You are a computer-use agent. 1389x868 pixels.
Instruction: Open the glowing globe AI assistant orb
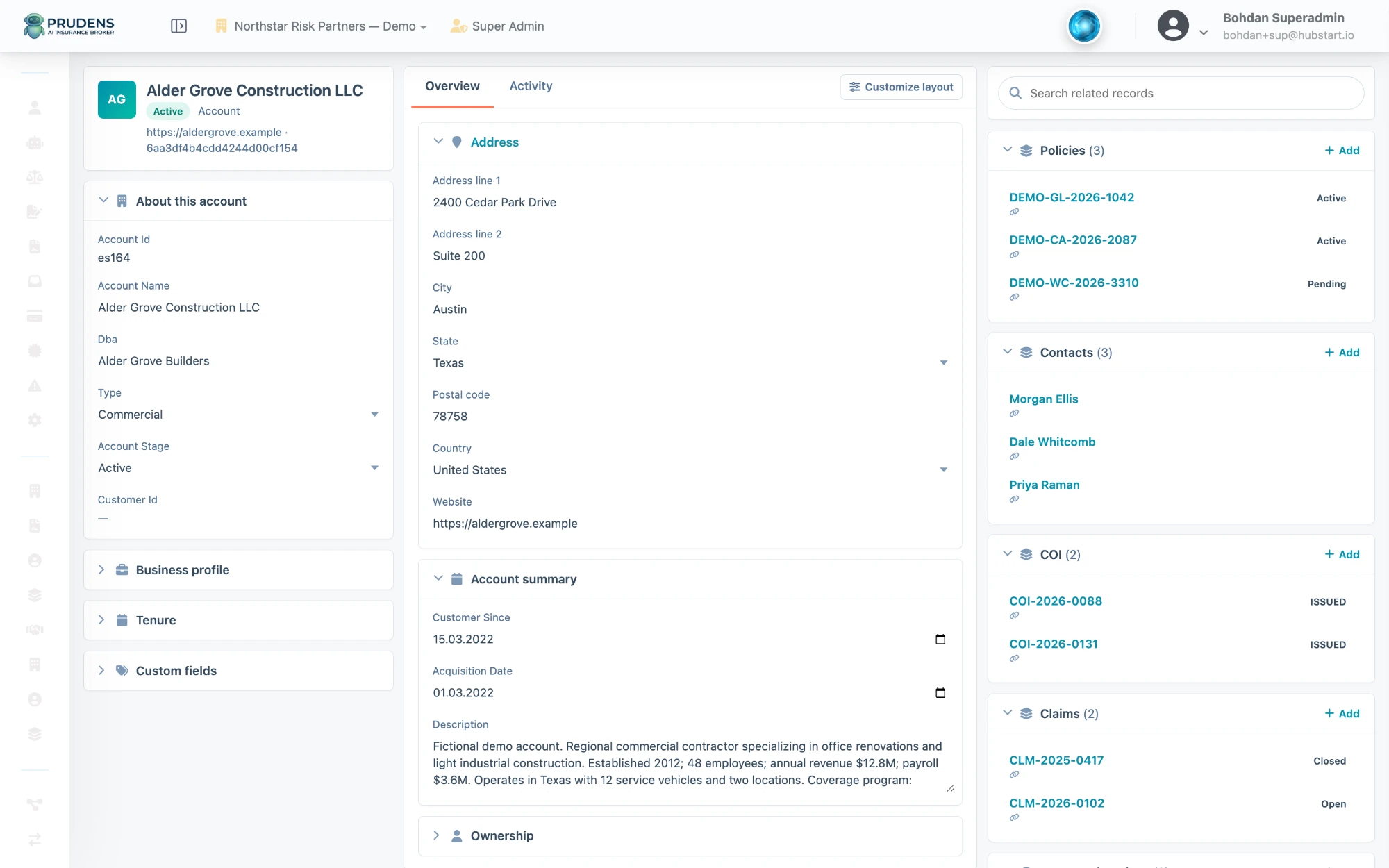pyautogui.click(x=1084, y=26)
